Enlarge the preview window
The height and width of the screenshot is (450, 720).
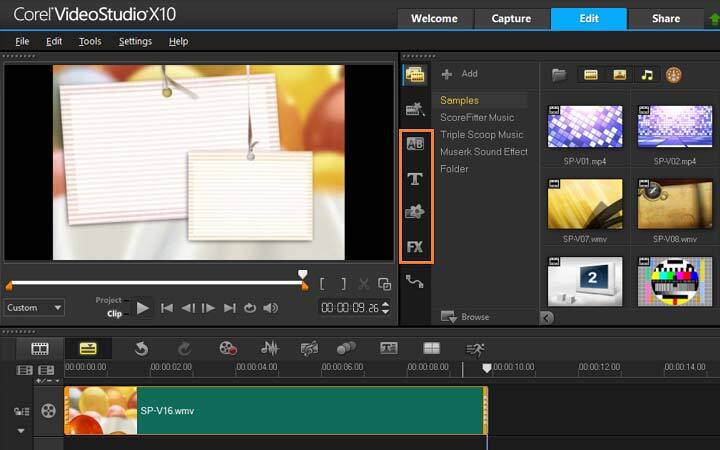coord(384,284)
